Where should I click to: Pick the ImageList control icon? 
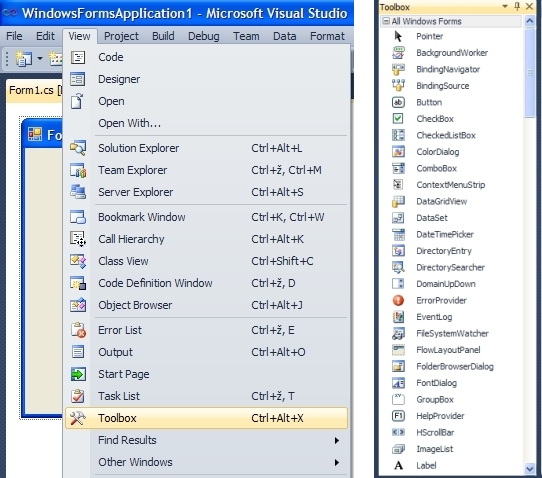[398, 449]
